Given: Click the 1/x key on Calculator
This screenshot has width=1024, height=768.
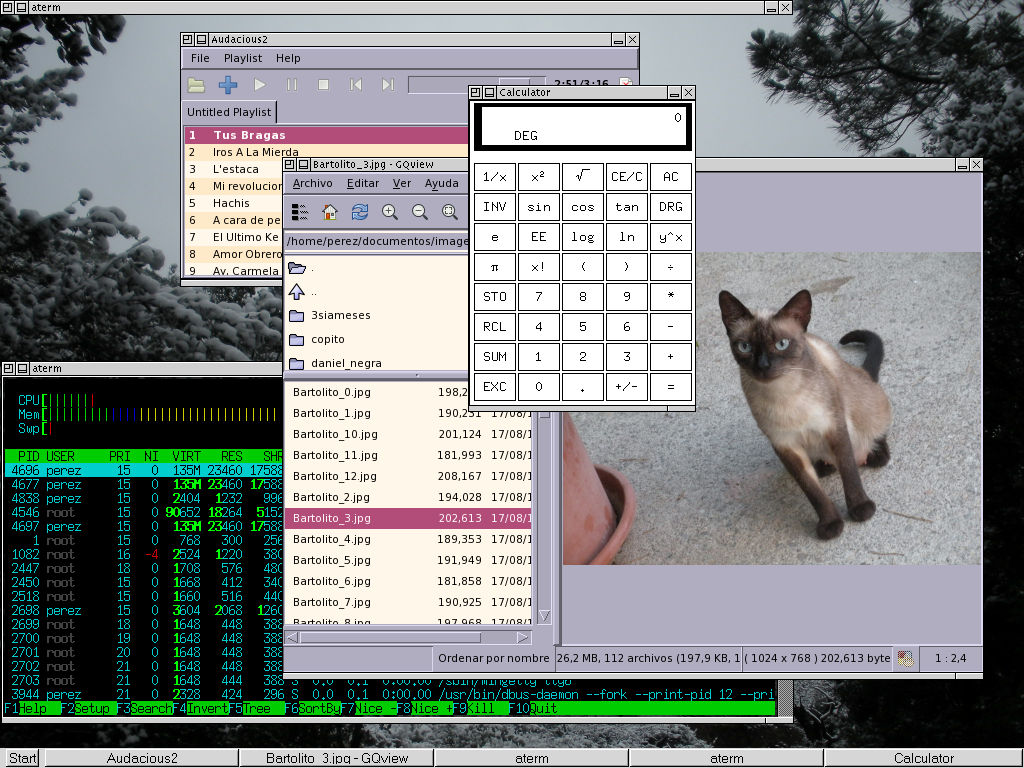Looking at the screenshot, I should (x=494, y=177).
